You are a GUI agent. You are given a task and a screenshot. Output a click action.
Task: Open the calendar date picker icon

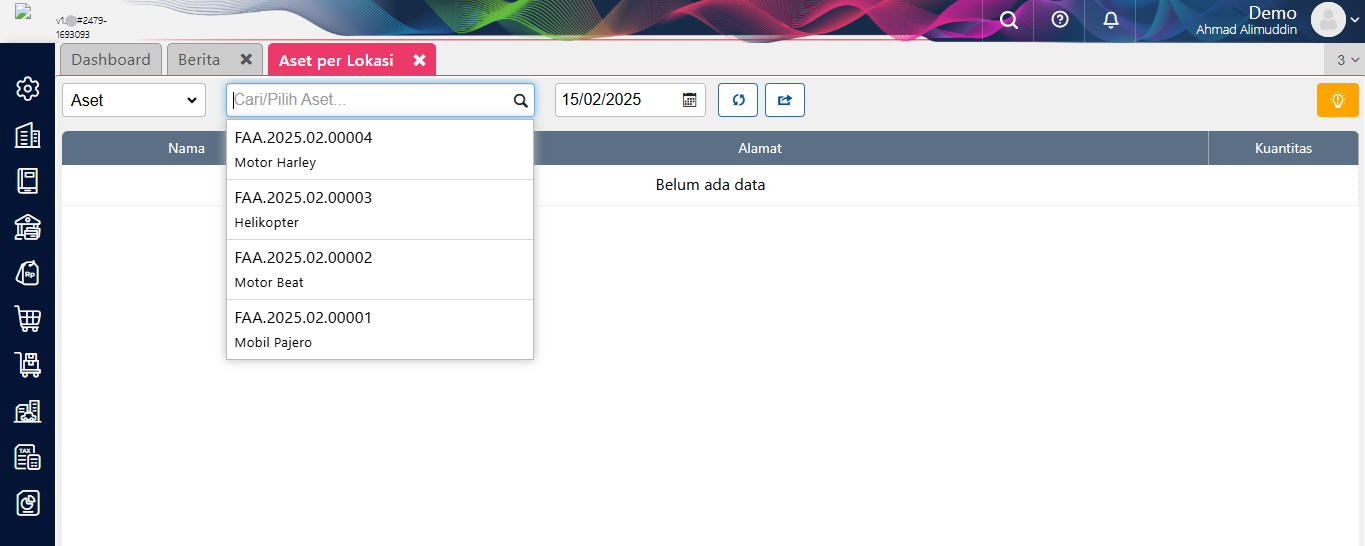690,100
